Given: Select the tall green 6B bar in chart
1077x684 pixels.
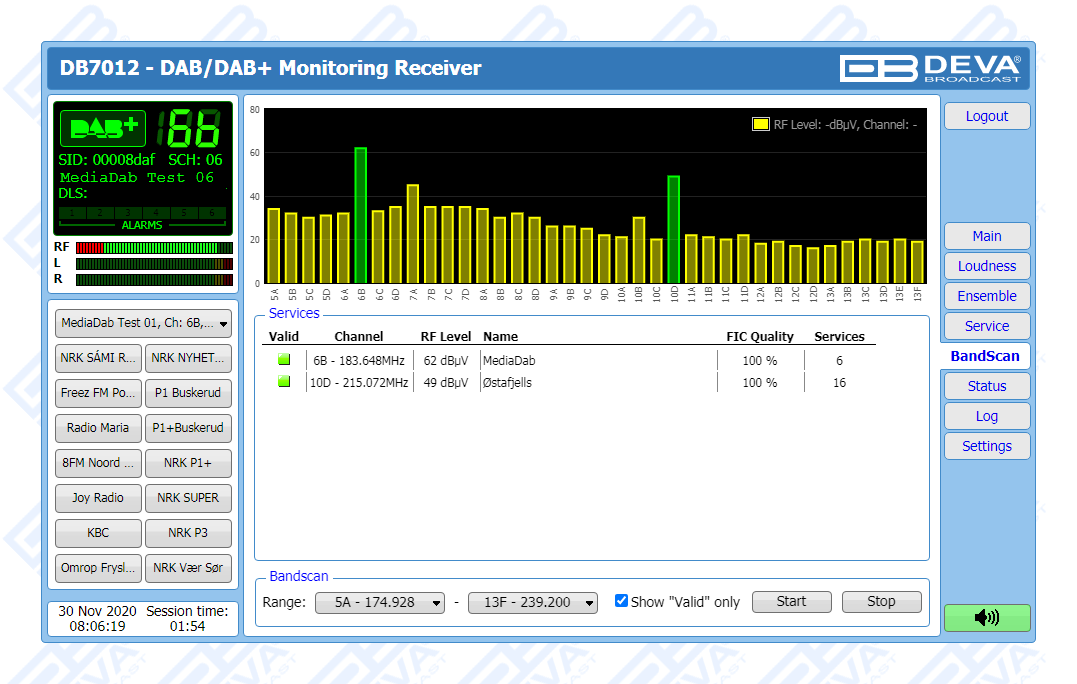Looking at the screenshot, I should point(360,215).
